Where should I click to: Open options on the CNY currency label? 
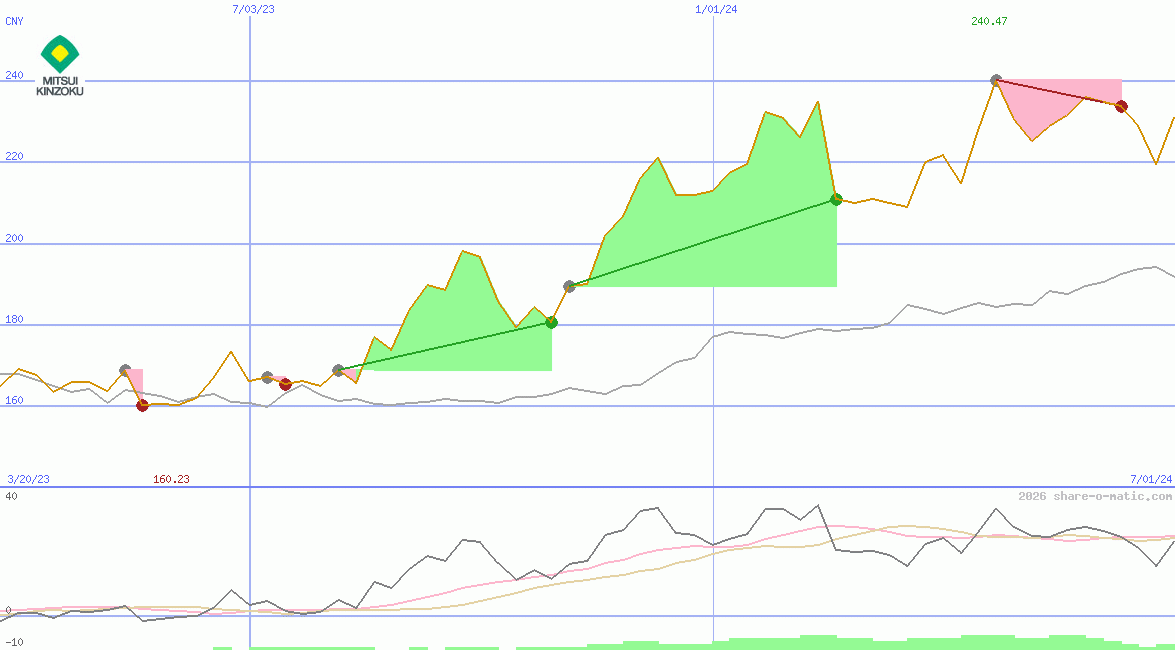[14, 21]
